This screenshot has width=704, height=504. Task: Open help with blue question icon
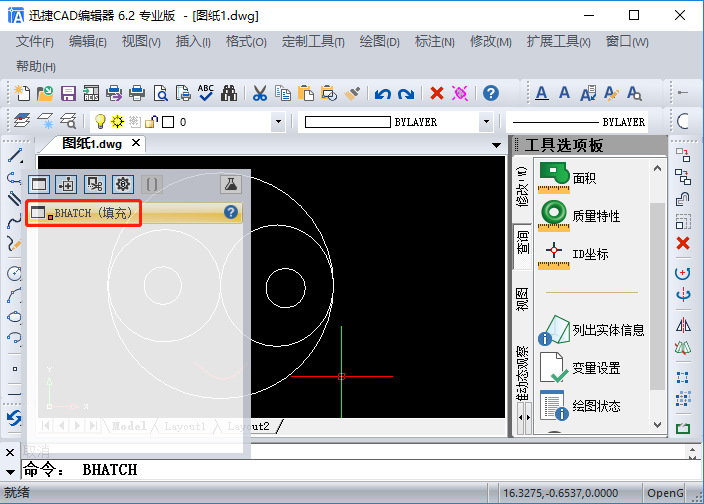491,93
